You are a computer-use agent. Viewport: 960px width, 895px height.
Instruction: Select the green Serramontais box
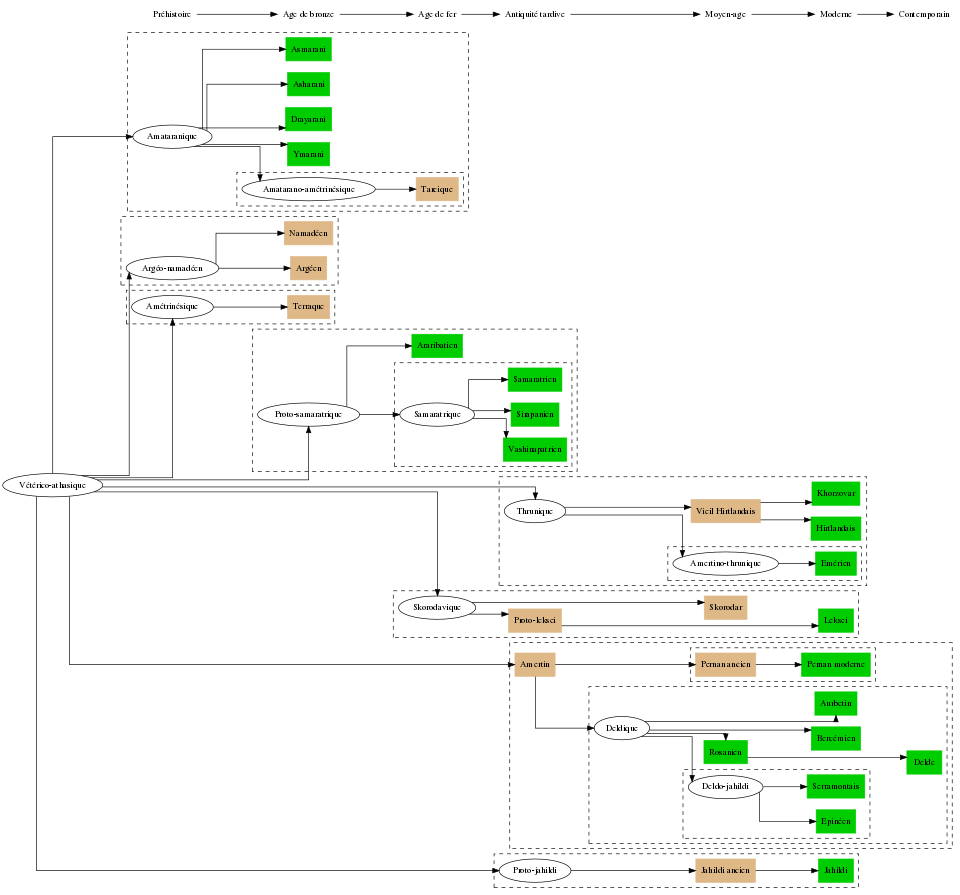tap(834, 787)
